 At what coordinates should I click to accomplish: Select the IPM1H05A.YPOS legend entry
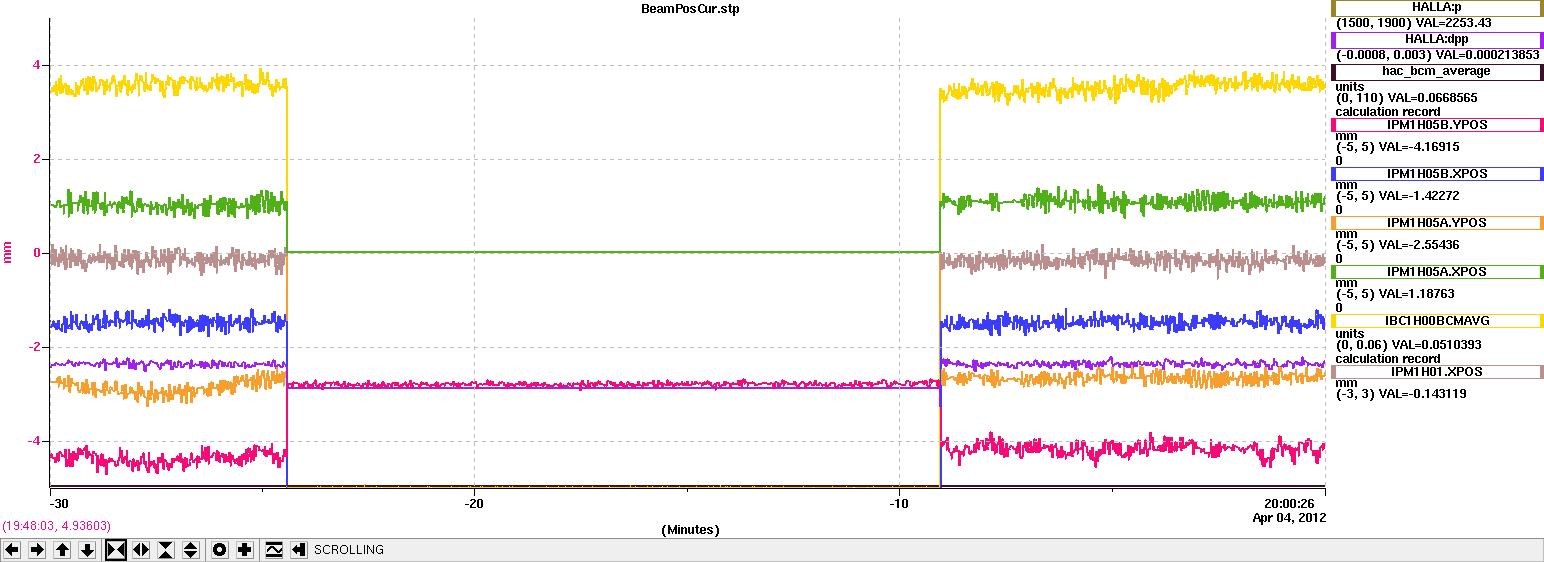coord(1437,223)
